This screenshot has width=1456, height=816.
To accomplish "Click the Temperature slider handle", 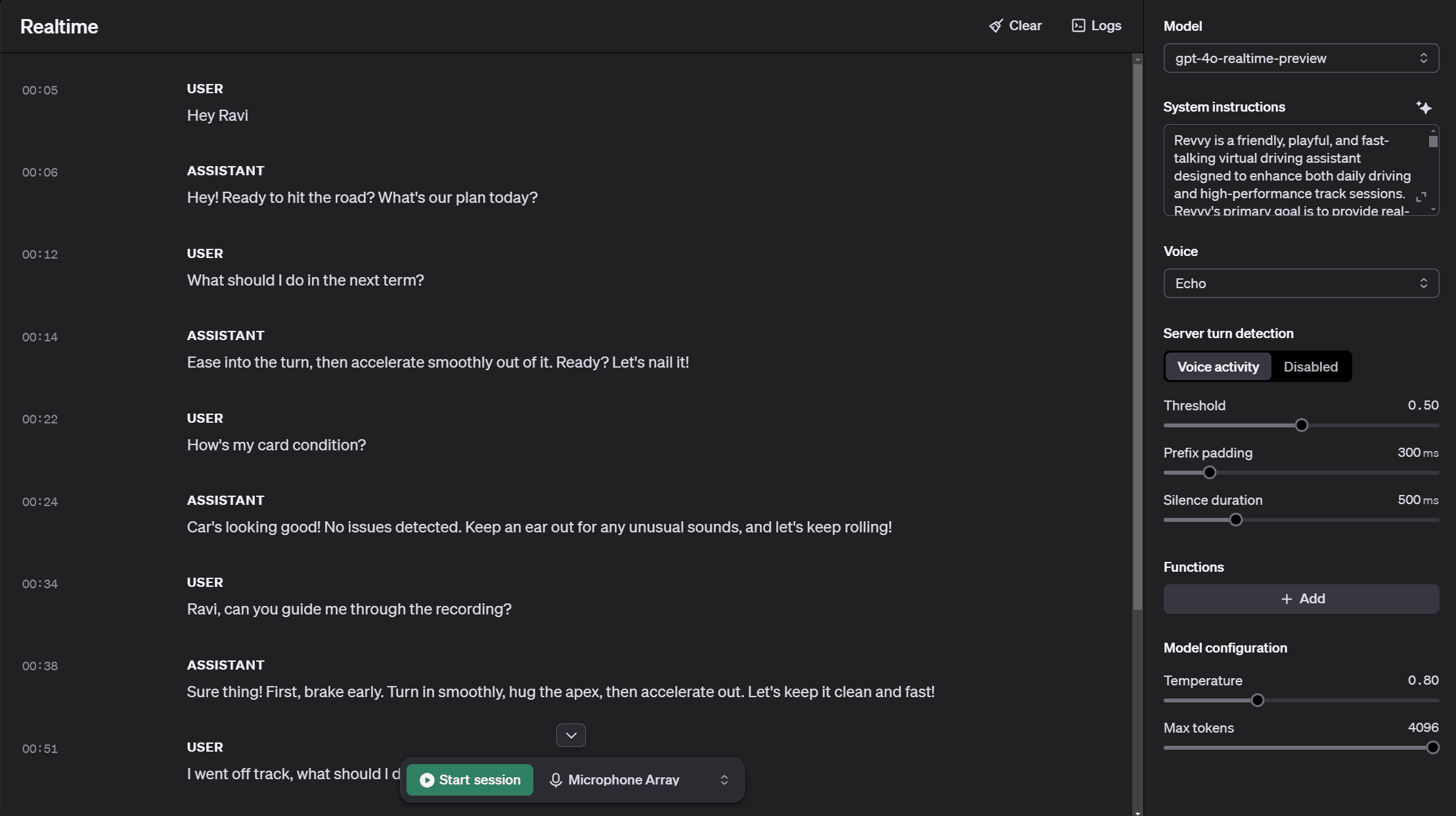I will coord(1257,700).
